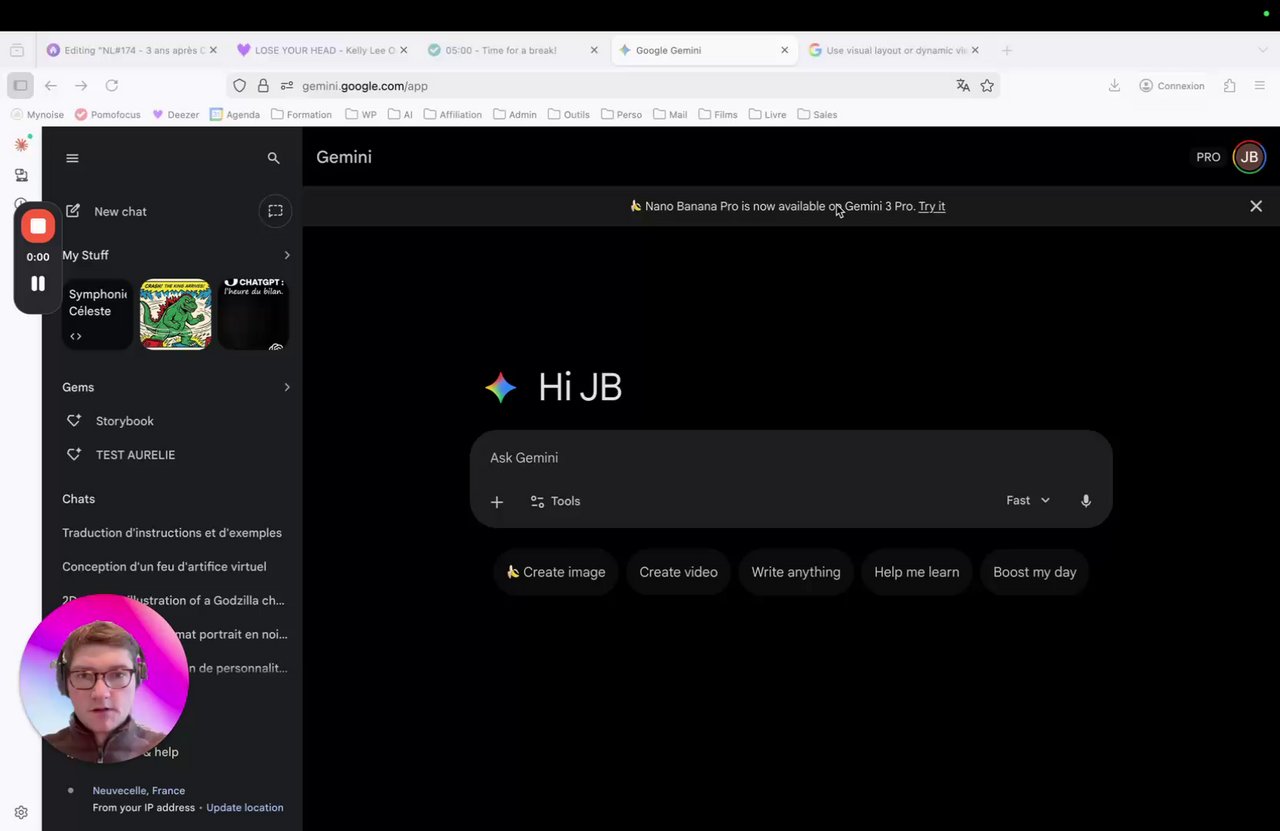
Task: Switch to the LOSE YOUR HEAD tab
Action: [322, 50]
